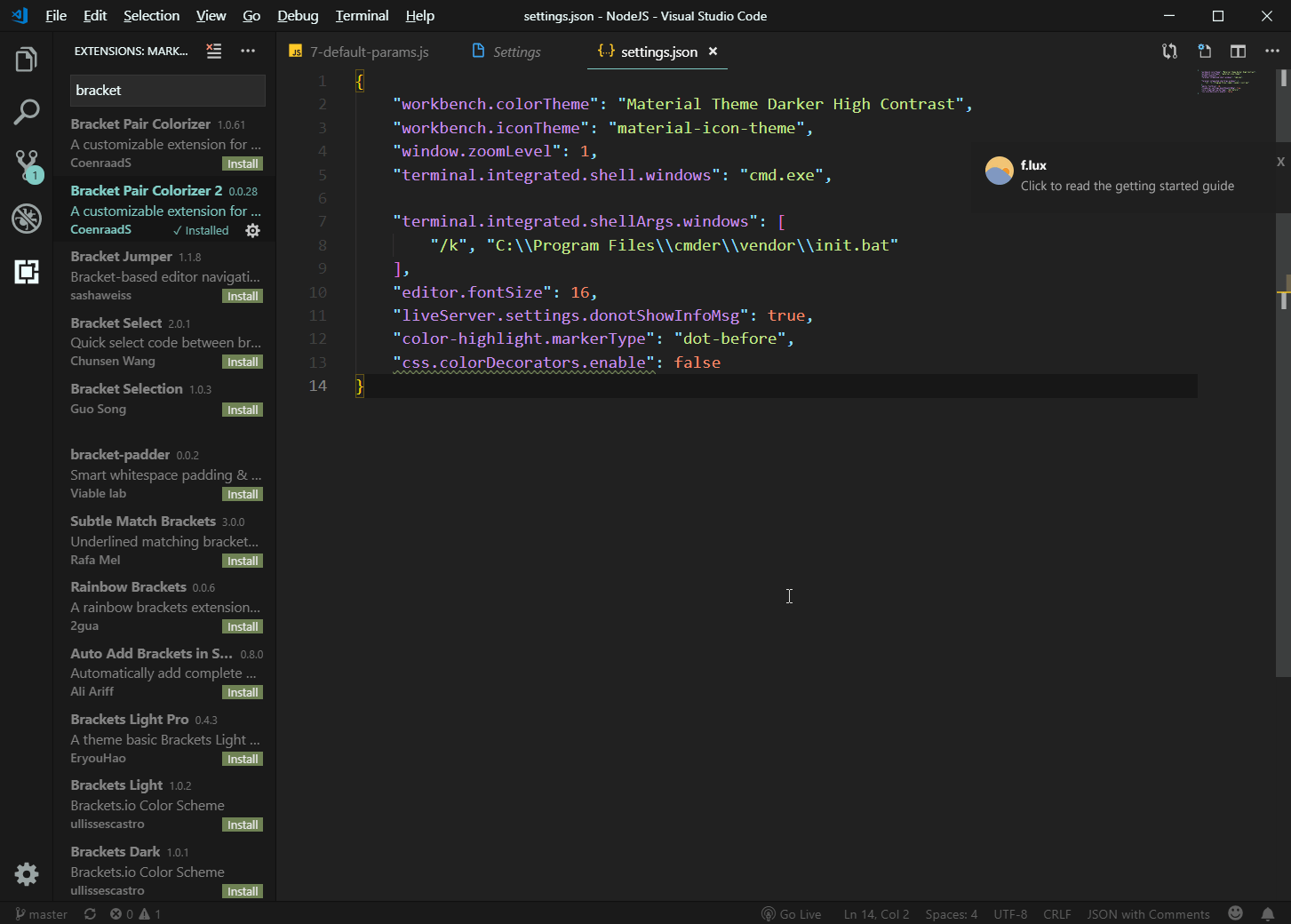Open the Debug menu
The width and height of the screenshot is (1291, 924).
coord(298,16)
